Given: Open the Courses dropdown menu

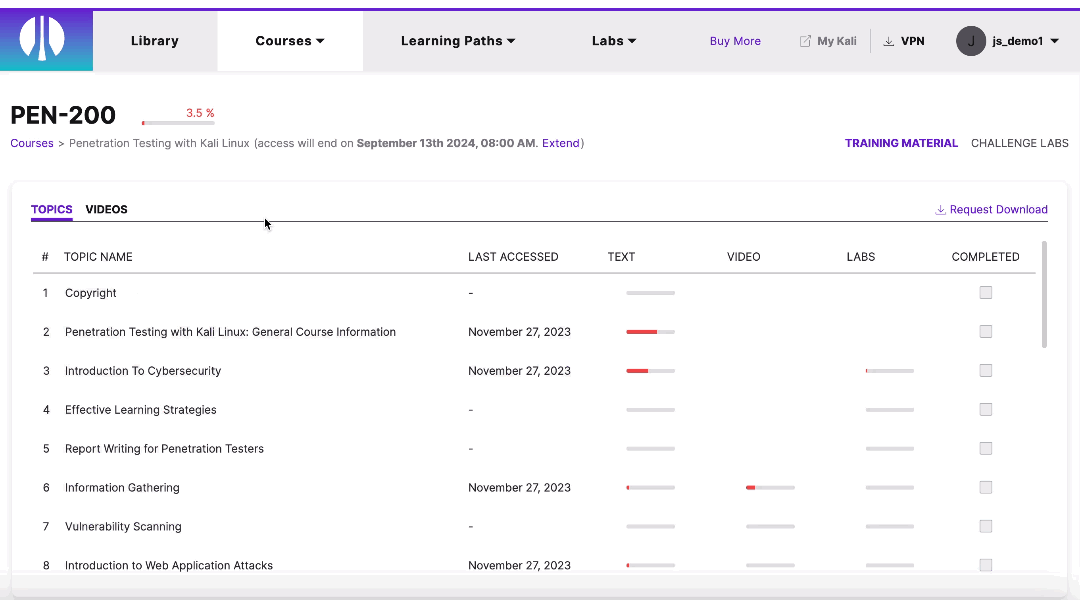Looking at the screenshot, I should [289, 41].
